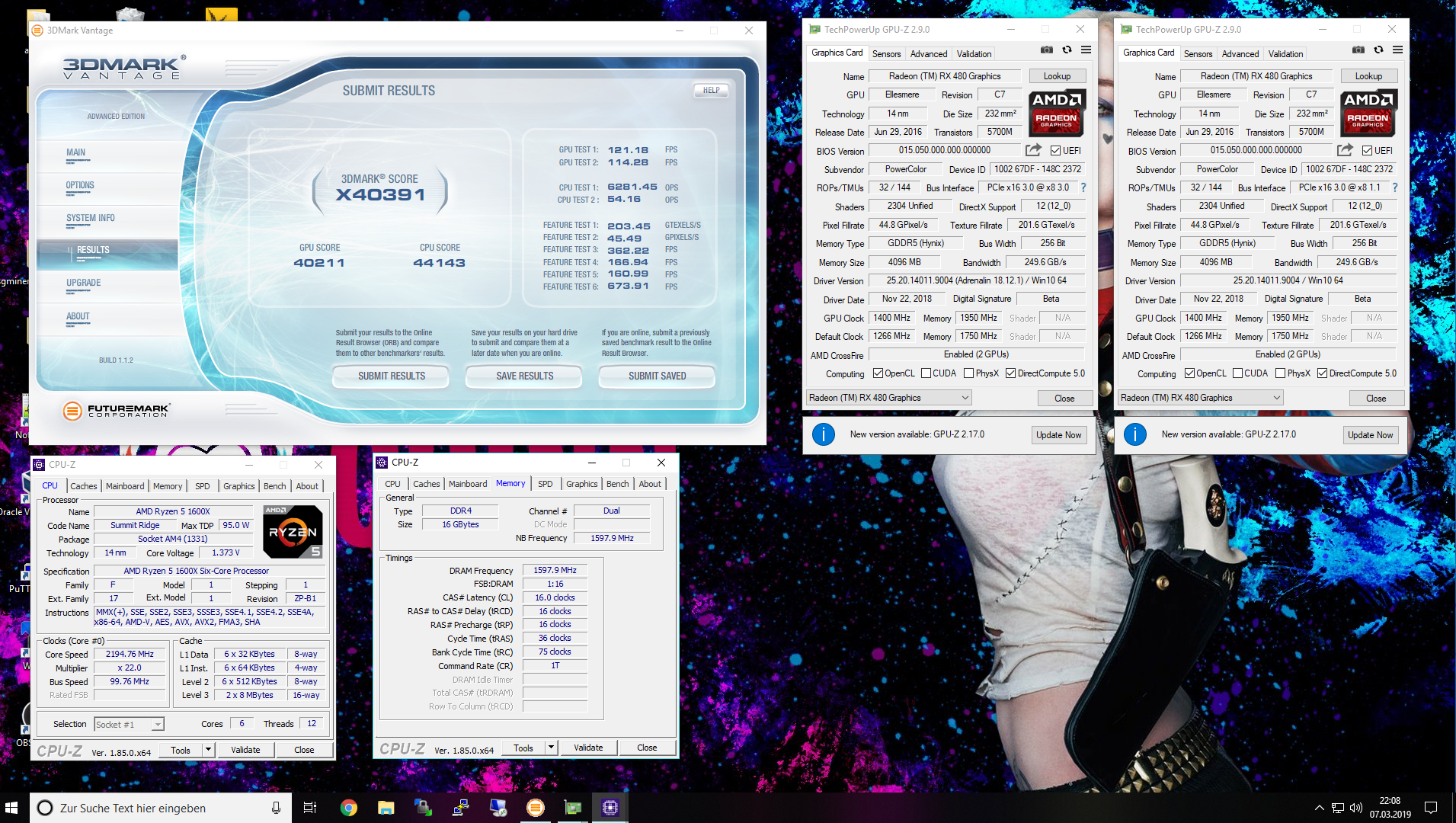Screen dimensions: 1456x823
Task: Open the hamburger menu in right GPU-Z window
Action: 1397,50
